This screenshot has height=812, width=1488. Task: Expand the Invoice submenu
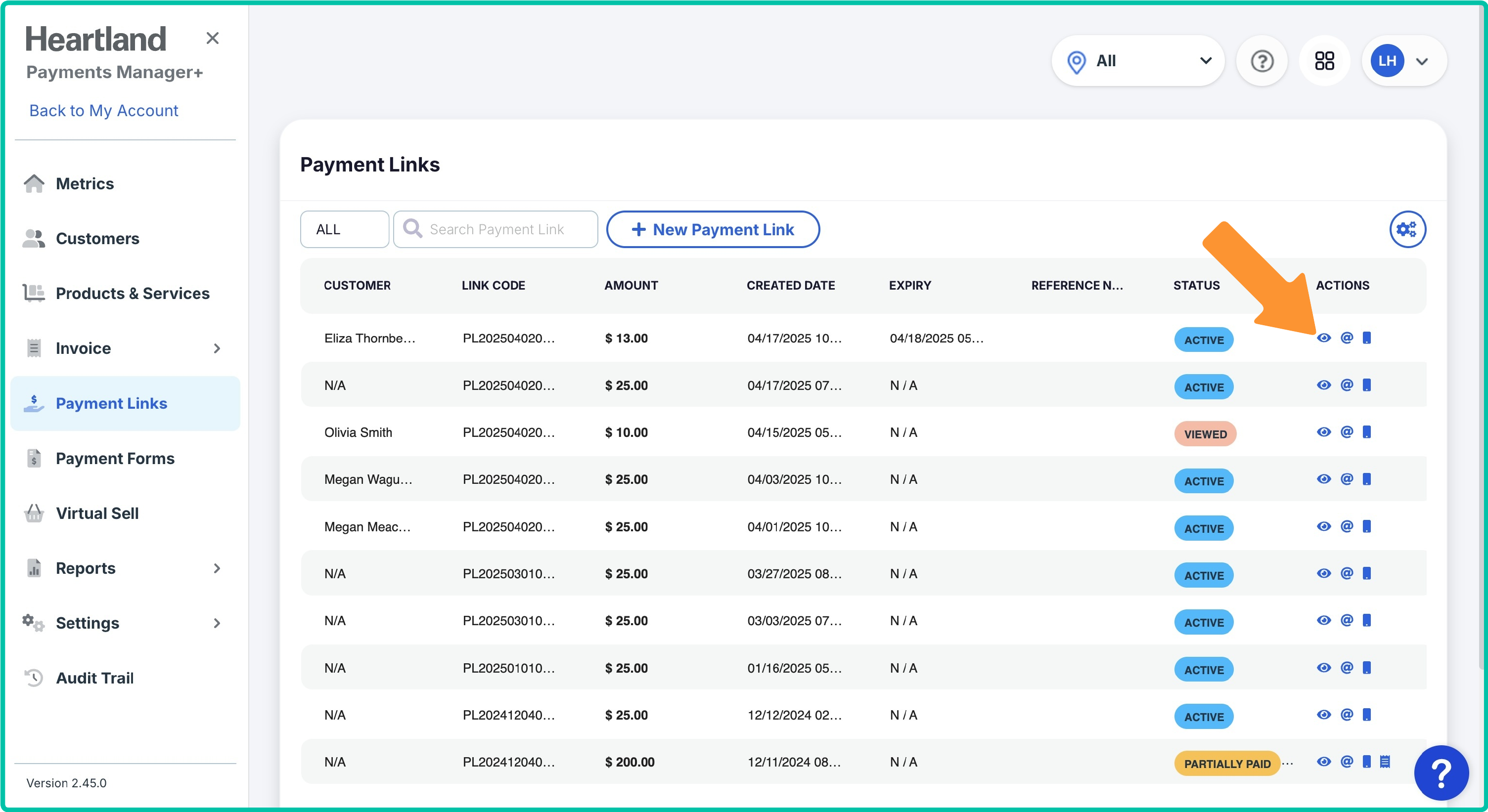pyautogui.click(x=217, y=348)
